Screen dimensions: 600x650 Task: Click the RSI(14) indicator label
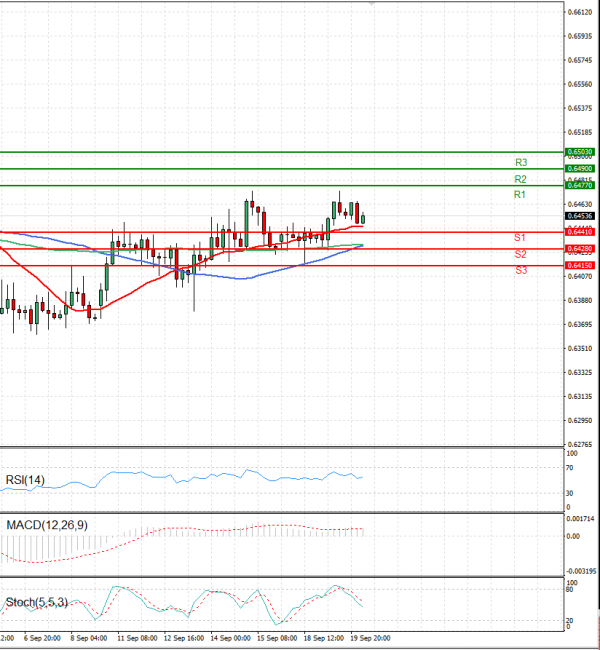point(25,479)
